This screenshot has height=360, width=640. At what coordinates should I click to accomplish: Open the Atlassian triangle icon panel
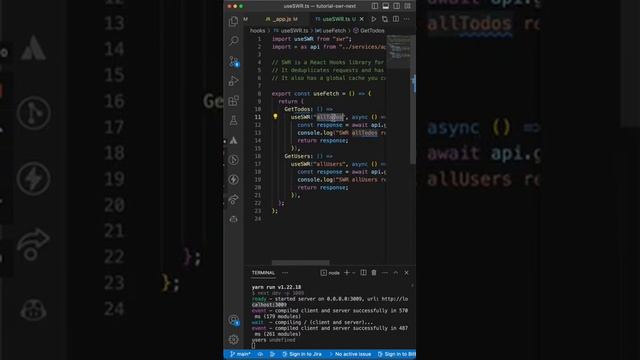tap(233, 140)
